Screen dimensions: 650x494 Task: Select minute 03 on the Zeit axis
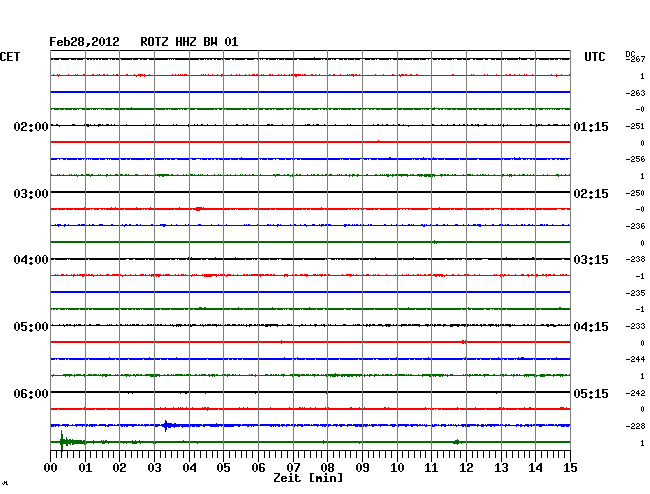coord(154,467)
